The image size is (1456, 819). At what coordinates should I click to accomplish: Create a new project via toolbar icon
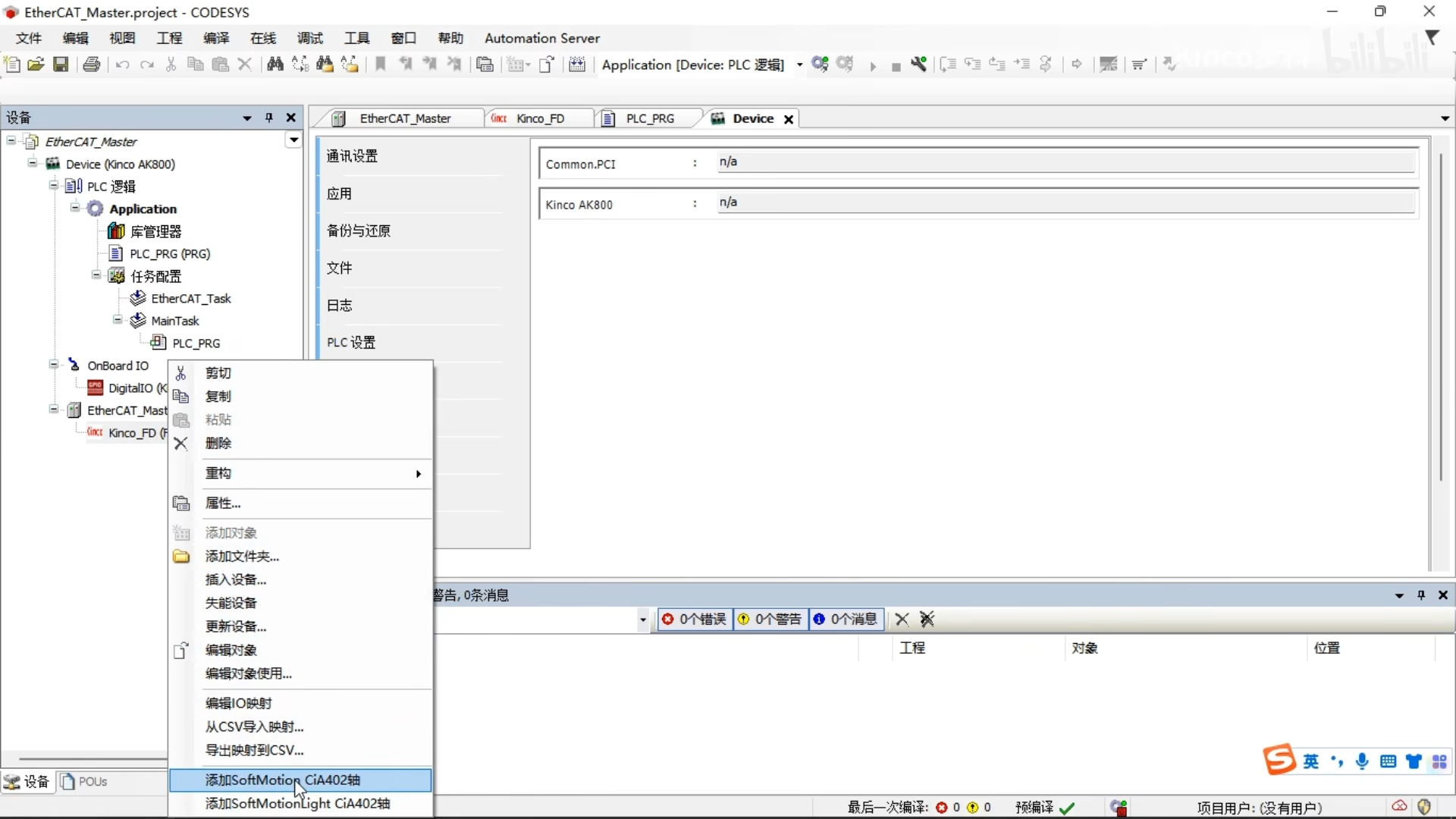click(x=12, y=64)
